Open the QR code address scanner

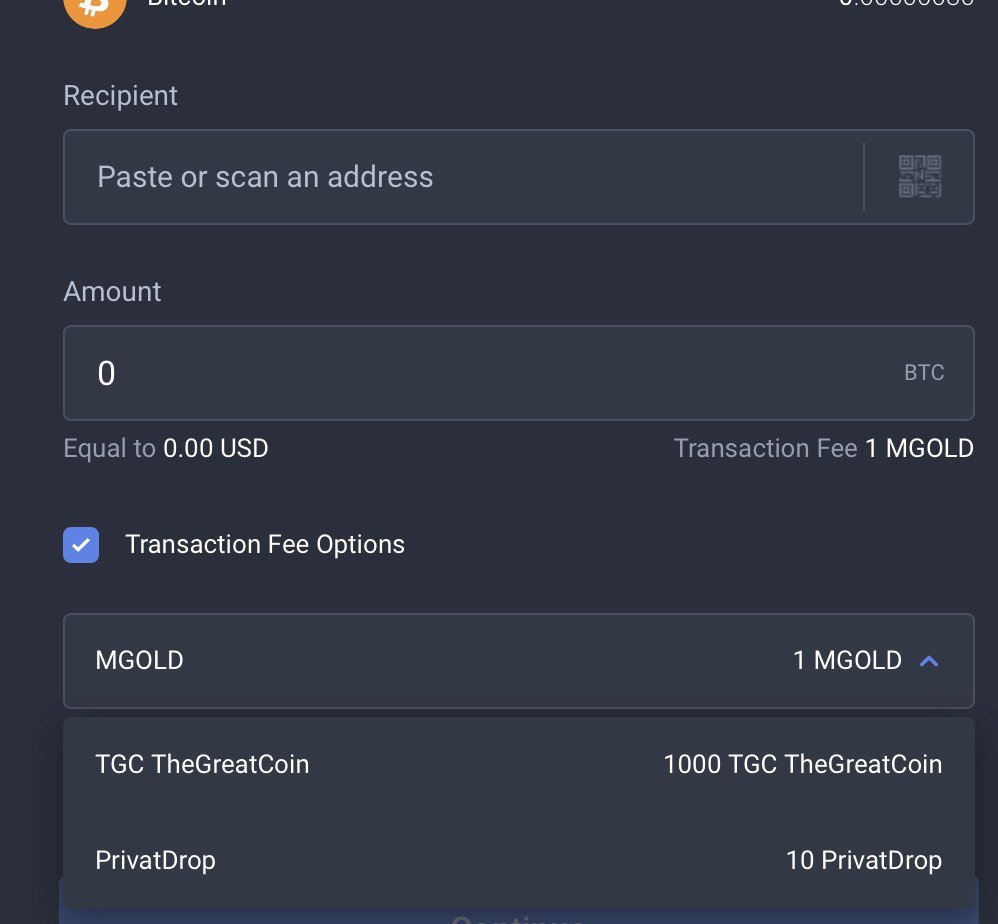click(x=920, y=177)
